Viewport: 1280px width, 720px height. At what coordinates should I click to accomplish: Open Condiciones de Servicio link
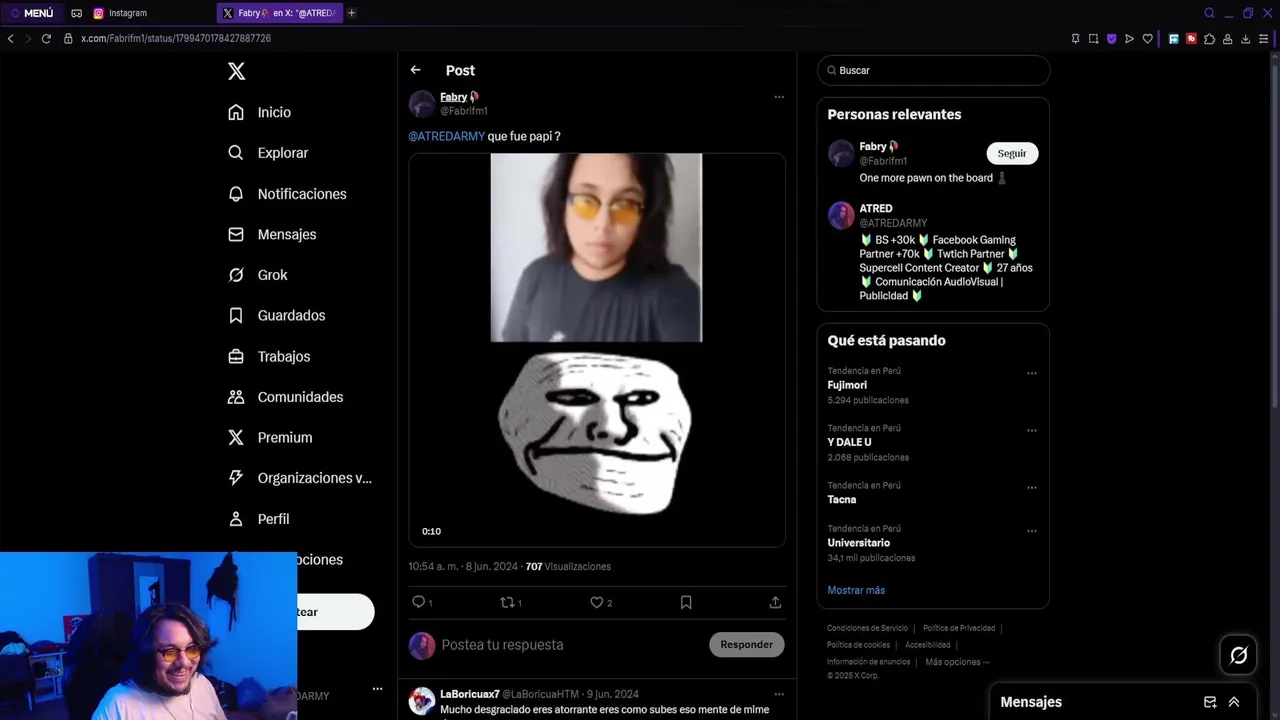tap(867, 628)
